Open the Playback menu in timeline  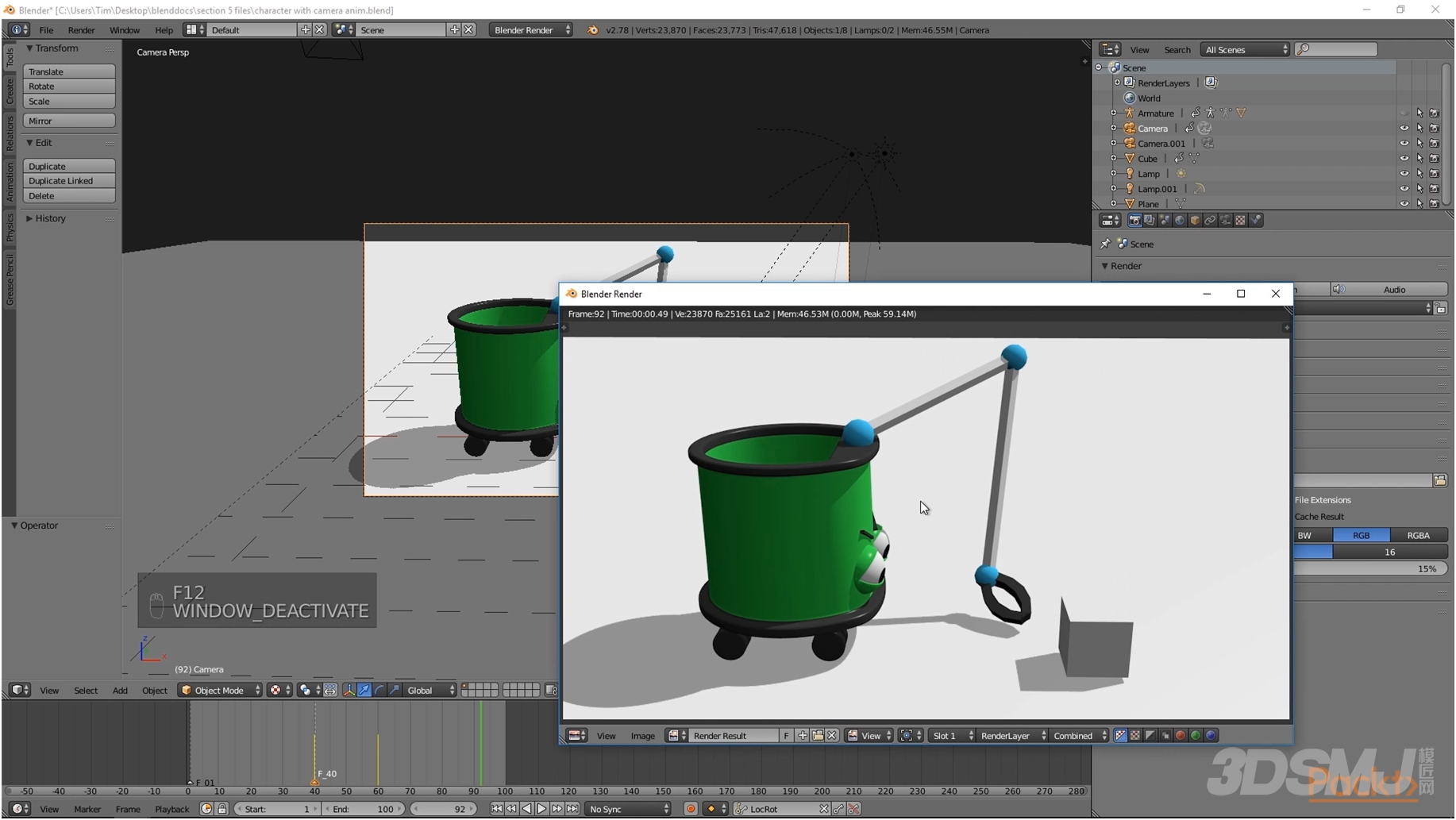pyautogui.click(x=171, y=809)
